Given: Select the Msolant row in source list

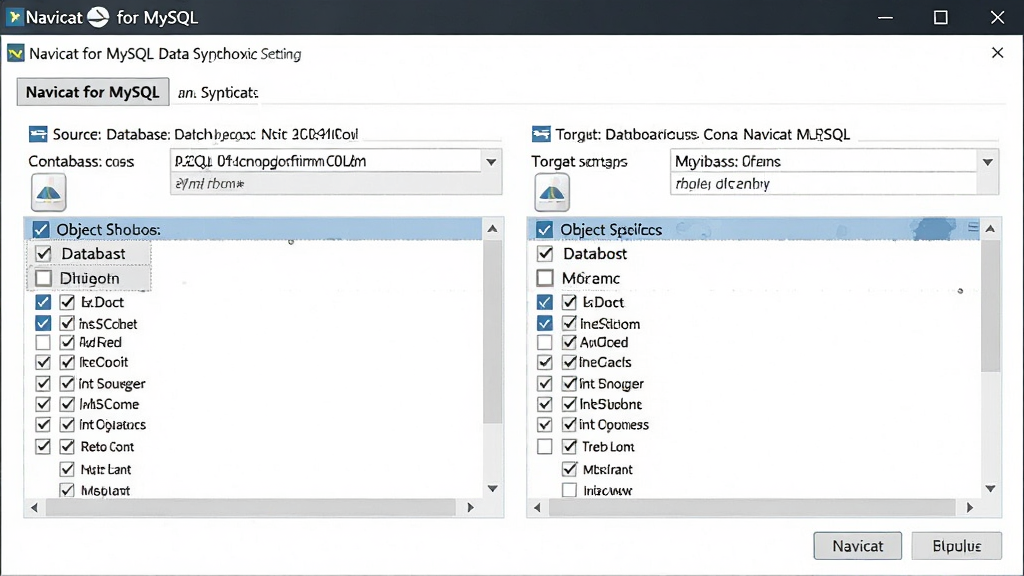Looking at the screenshot, I should point(105,490).
